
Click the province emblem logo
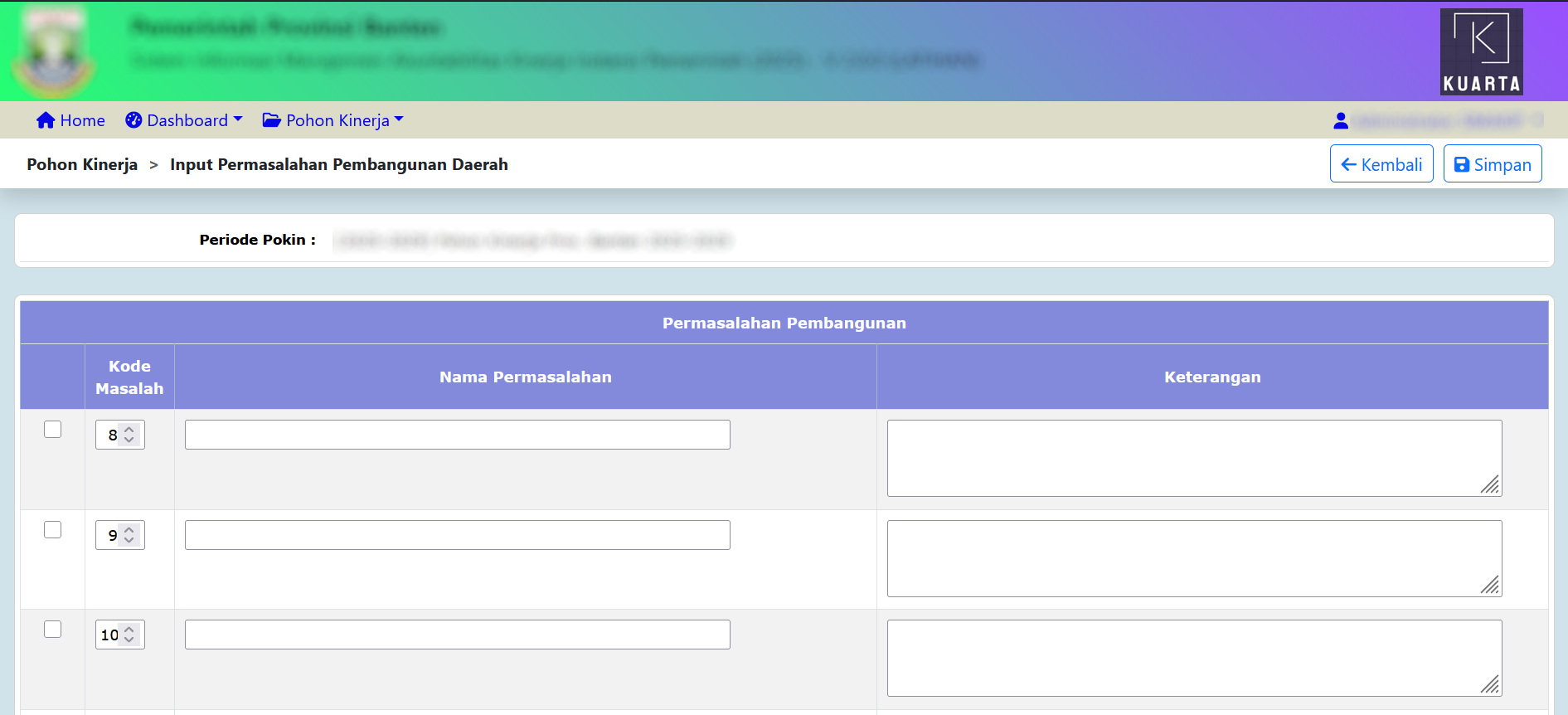tap(56, 51)
